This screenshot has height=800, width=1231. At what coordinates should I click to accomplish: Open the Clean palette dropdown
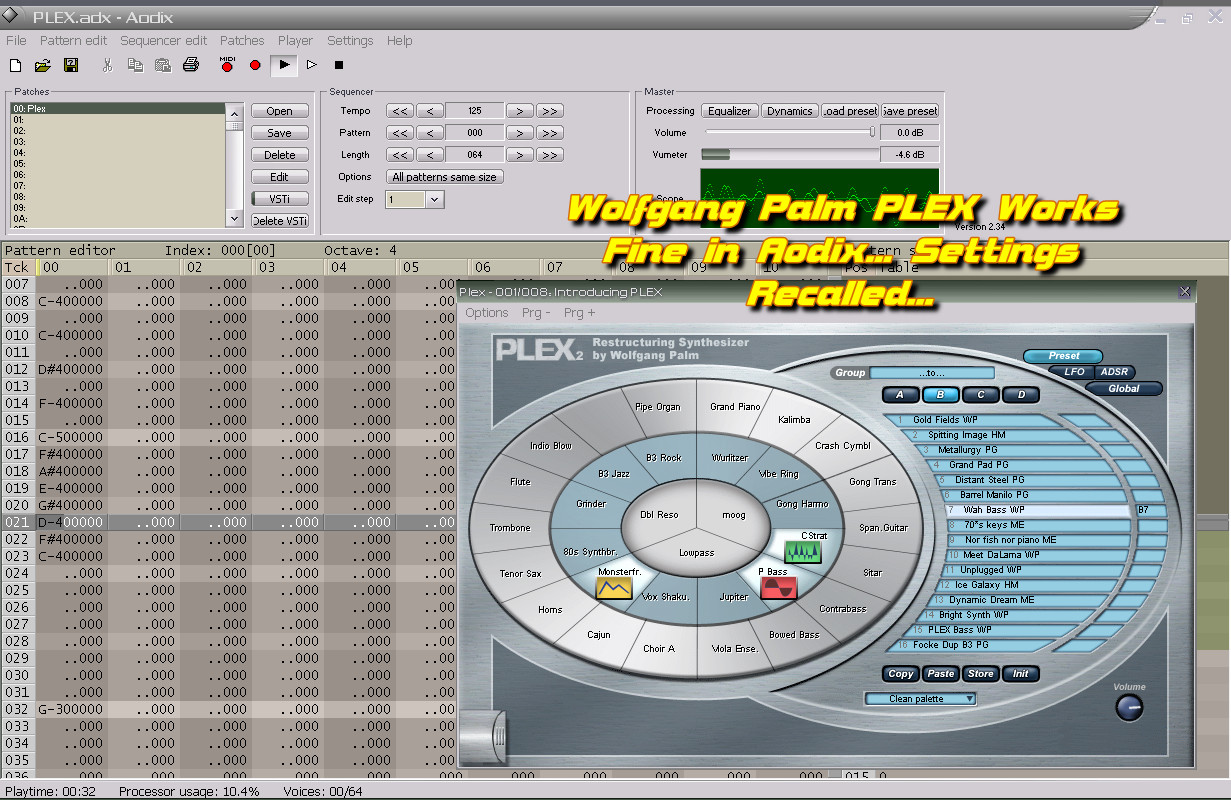920,699
